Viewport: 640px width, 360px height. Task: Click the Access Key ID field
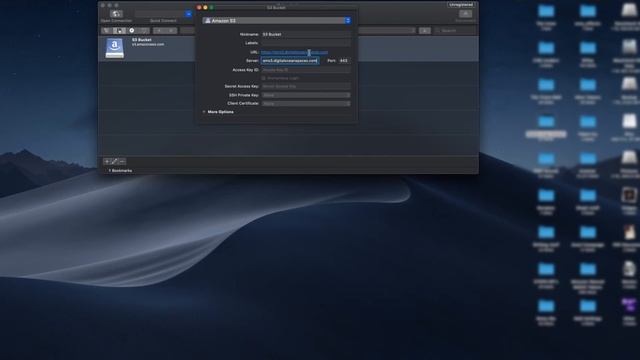[x=306, y=70]
